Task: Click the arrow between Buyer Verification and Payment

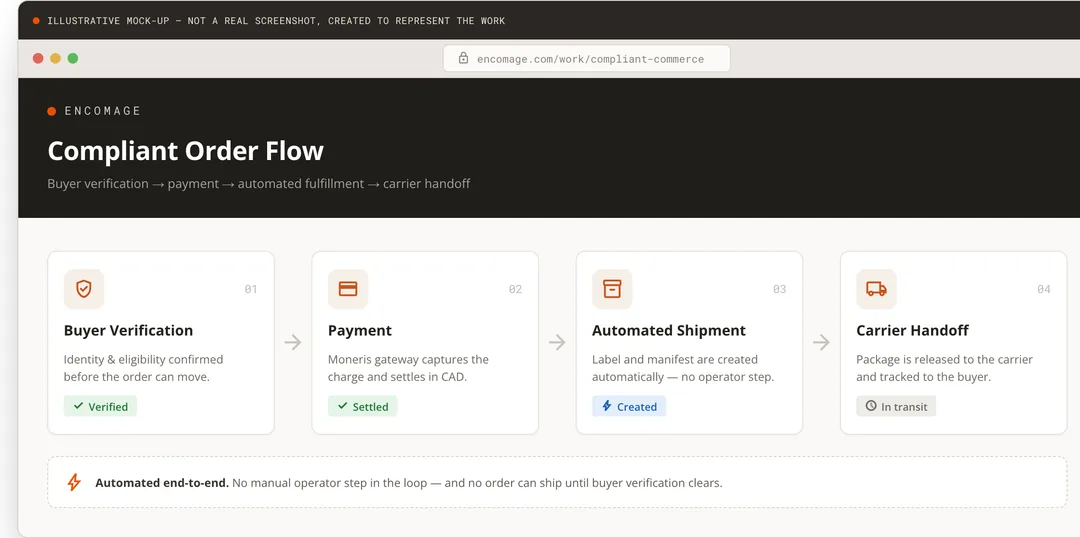Action: (x=293, y=342)
